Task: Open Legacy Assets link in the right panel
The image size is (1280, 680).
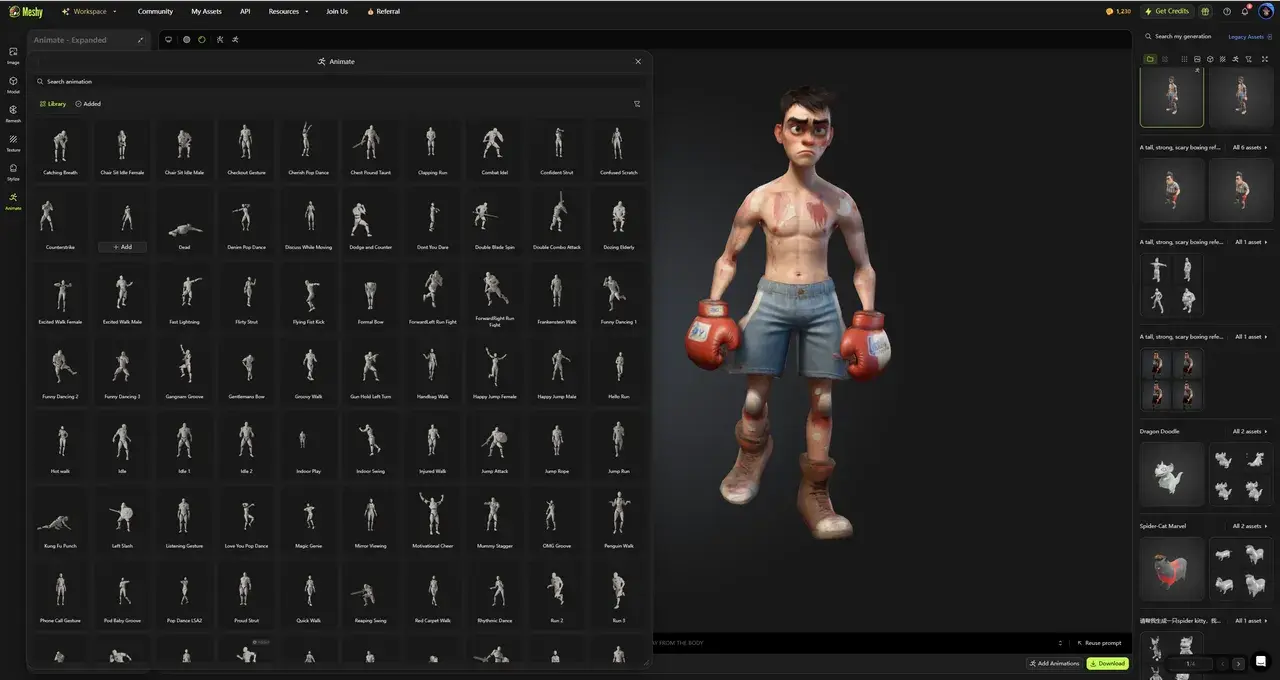Action: click(1243, 36)
